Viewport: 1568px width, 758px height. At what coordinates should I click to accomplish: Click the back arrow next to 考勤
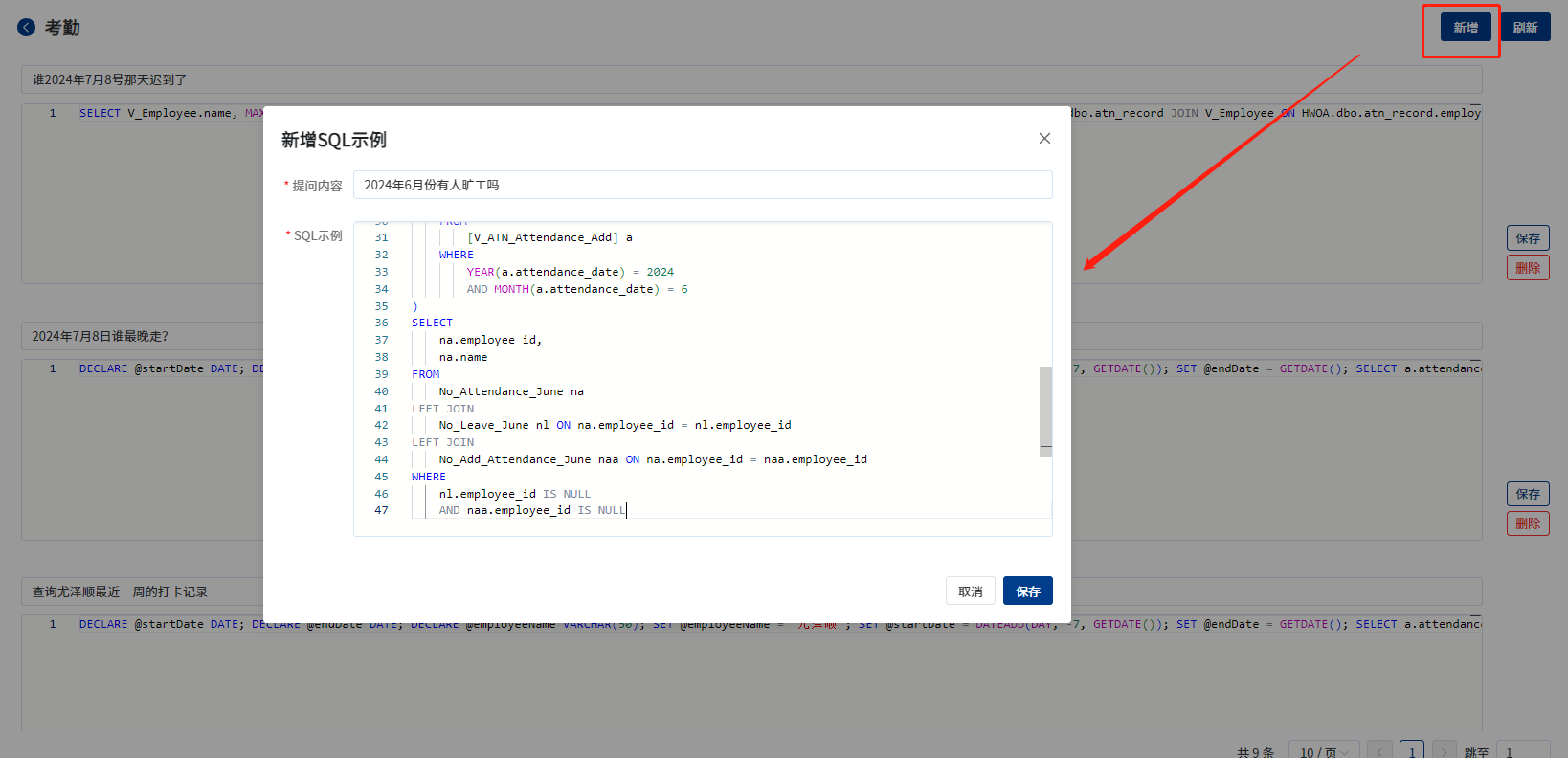pos(26,28)
